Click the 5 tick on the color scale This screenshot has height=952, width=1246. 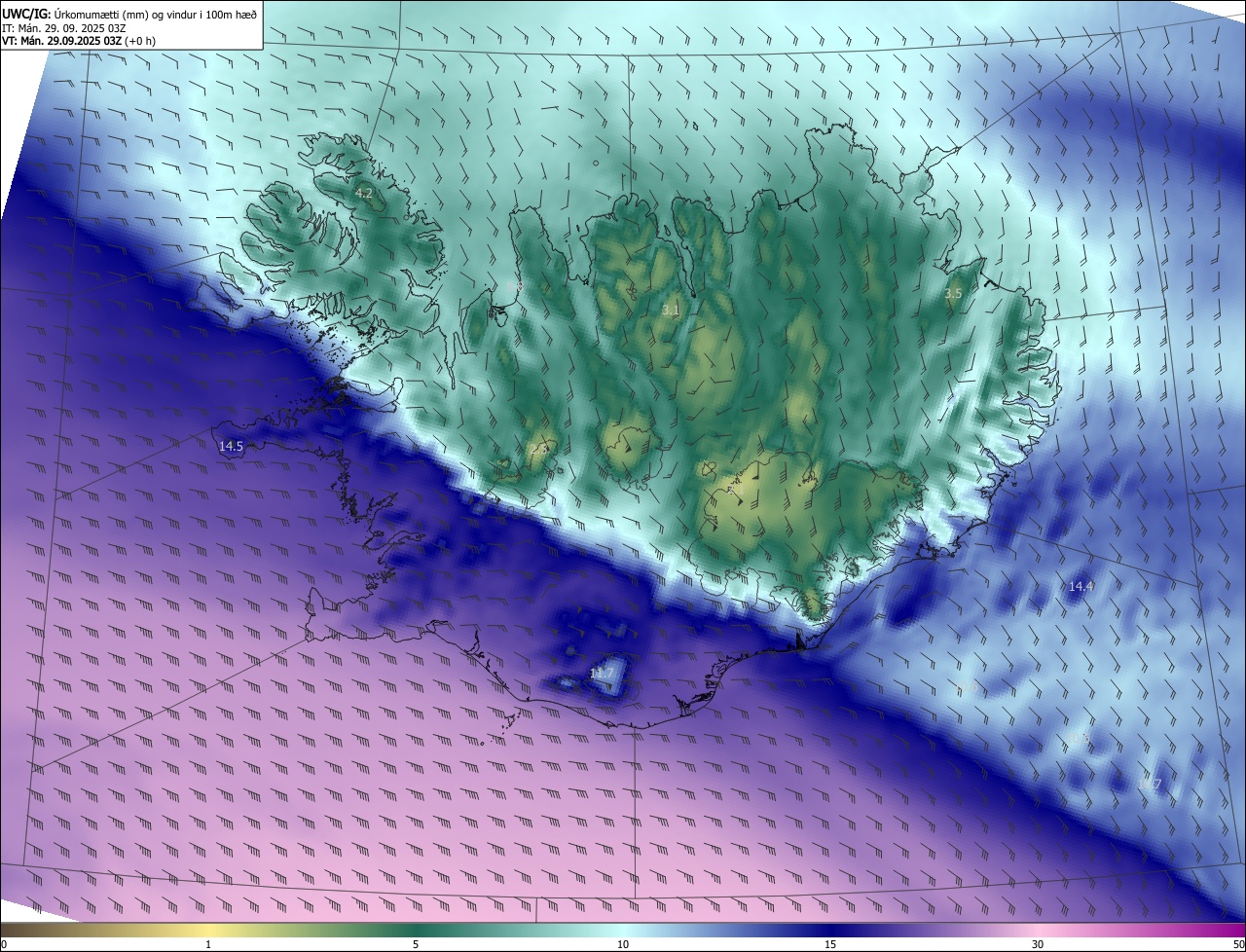(x=416, y=944)
